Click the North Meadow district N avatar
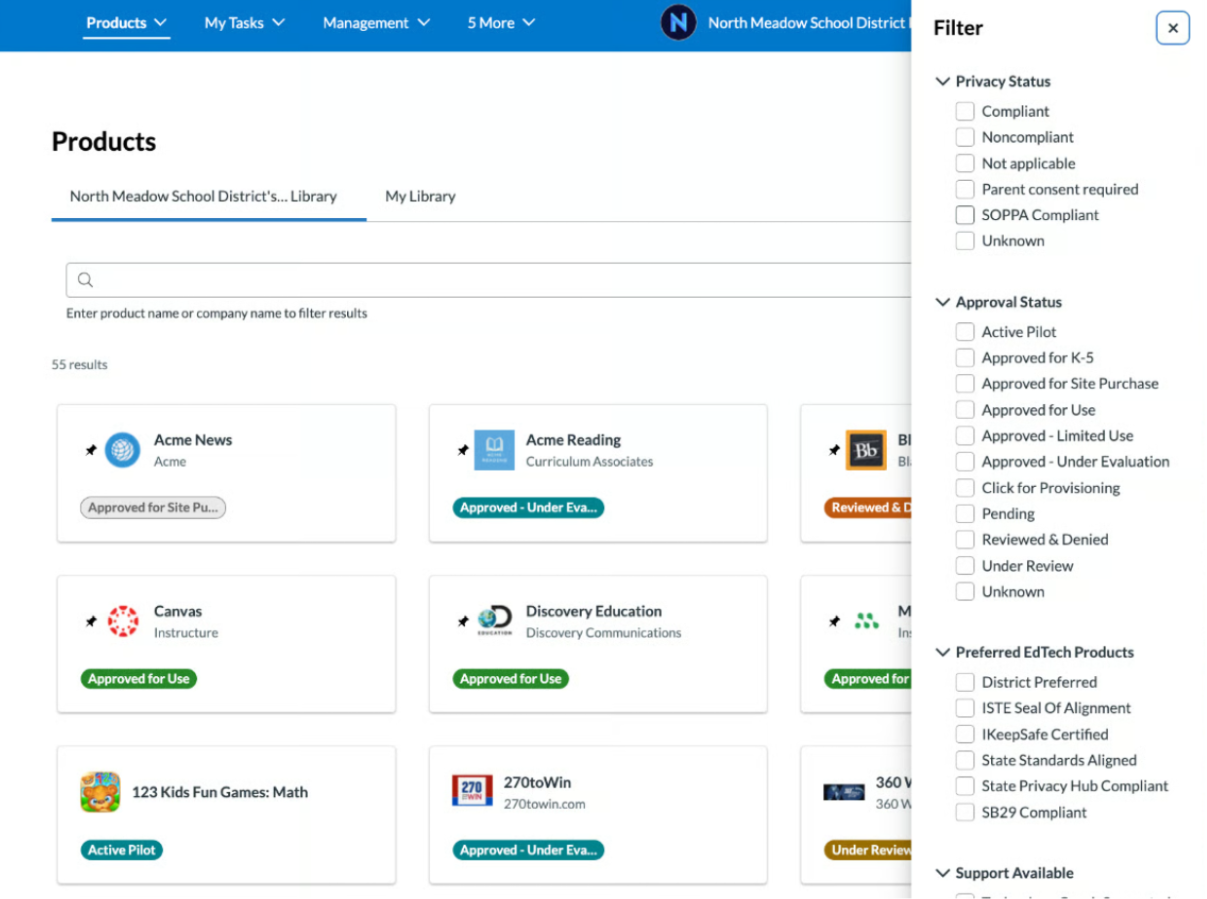This screenshot has height=899, width=1207. [x=678, y=22]
